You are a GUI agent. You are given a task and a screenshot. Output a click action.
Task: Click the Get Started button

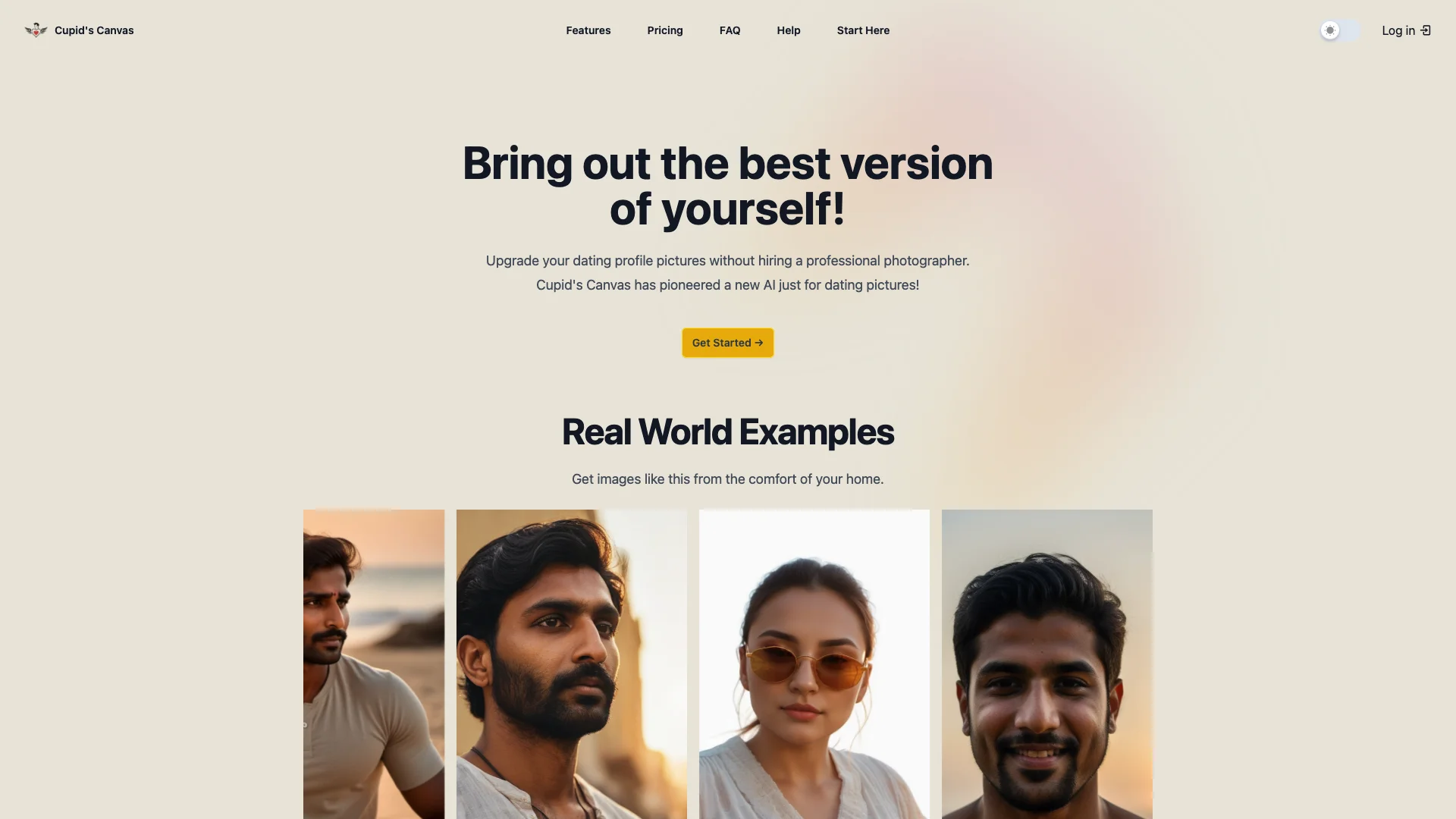(x=728, y=343)
